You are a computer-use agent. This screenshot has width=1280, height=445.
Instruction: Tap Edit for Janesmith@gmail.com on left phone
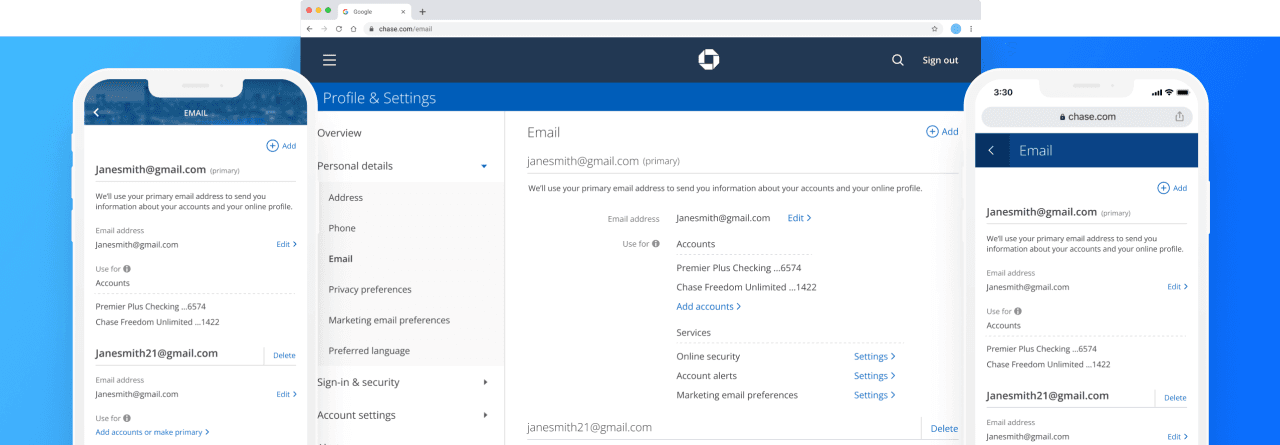pyautogui.click(x=286, y=244)
